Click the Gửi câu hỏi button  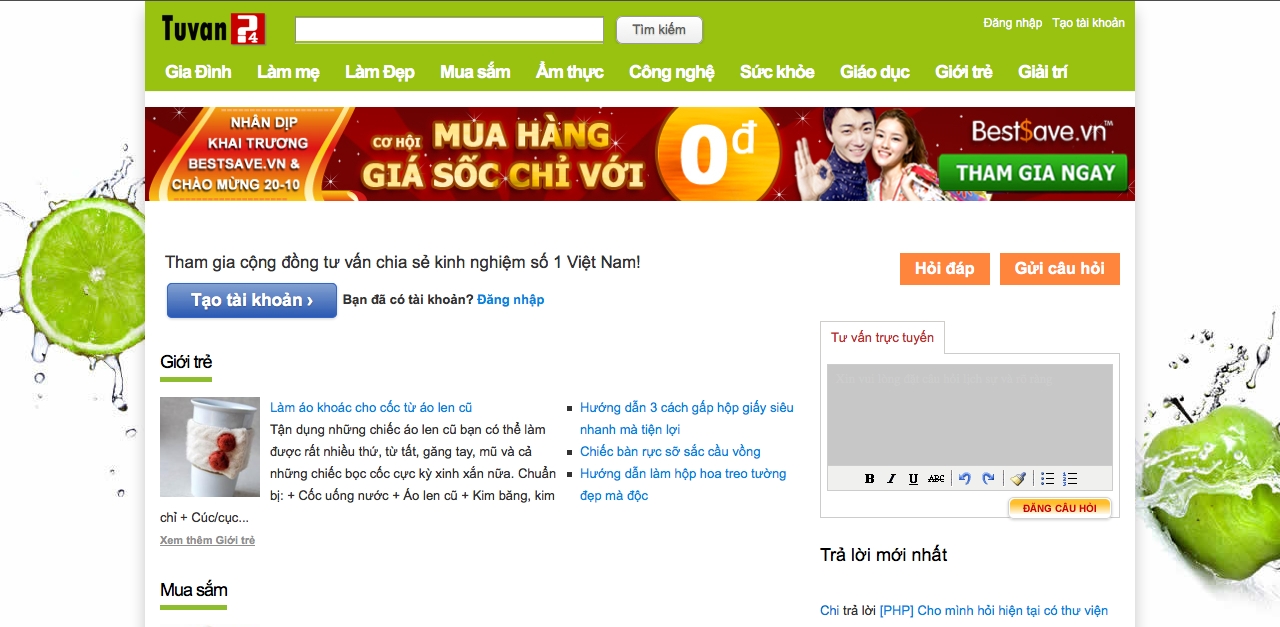tap(1060, 269)
